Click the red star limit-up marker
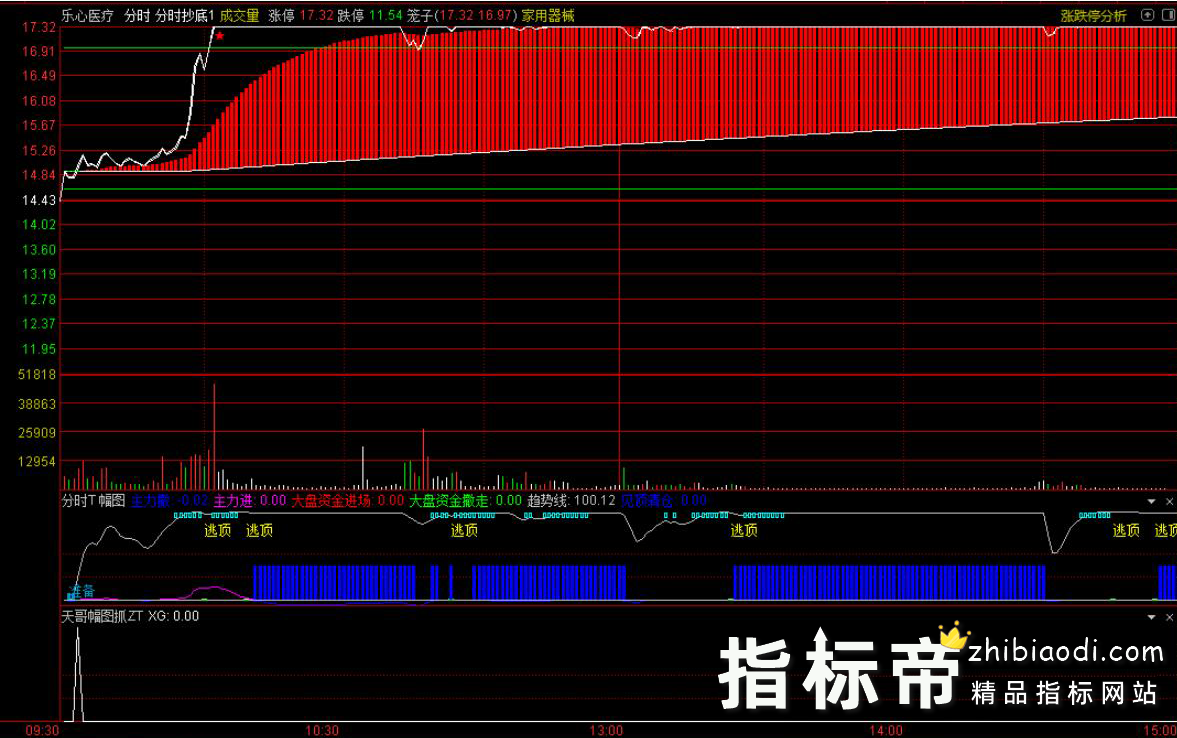The image size is (1177, 738). (x=219, y=35)
